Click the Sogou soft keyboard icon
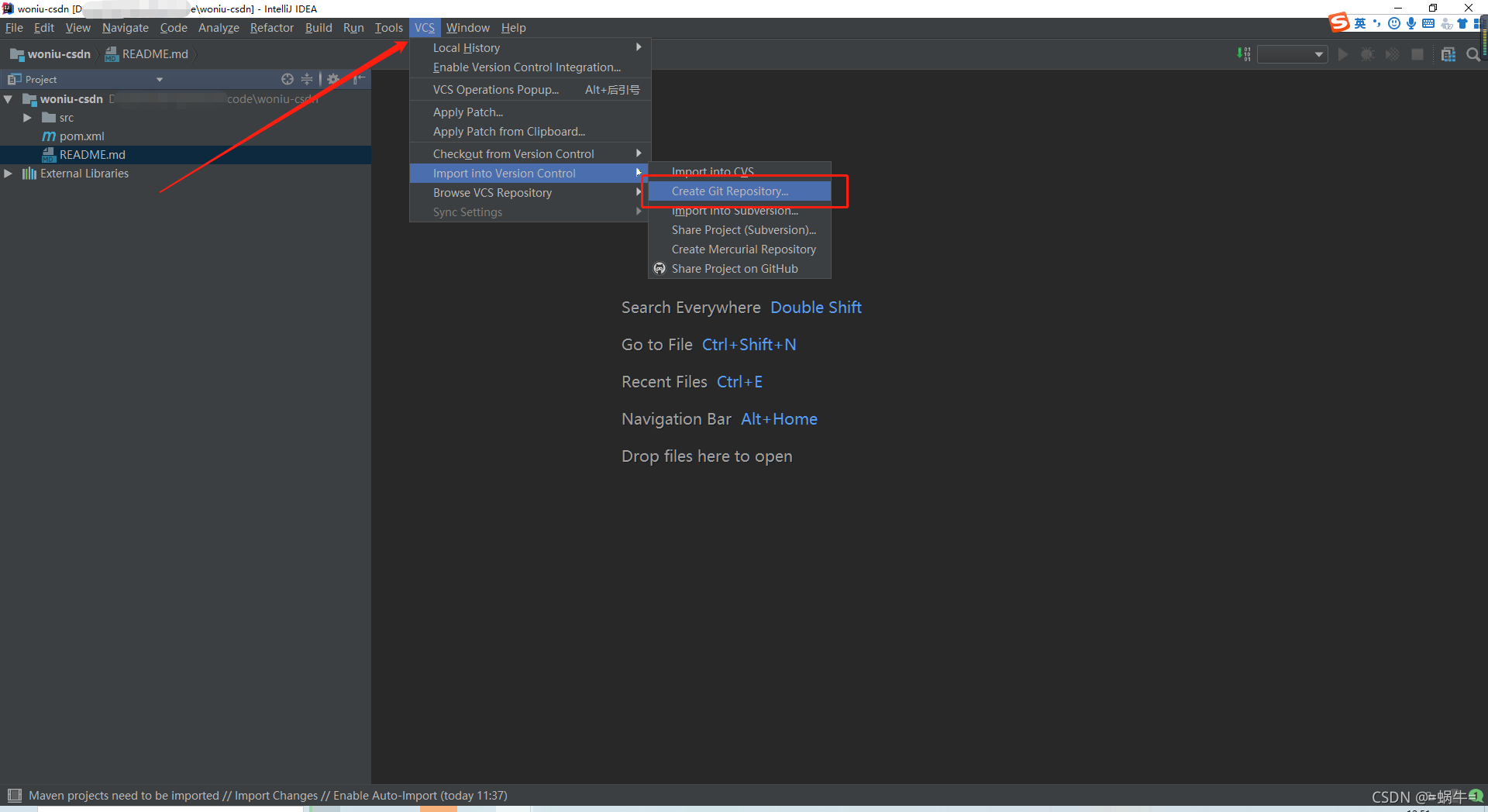1488x812 pixels. (x=1428, y=23)
